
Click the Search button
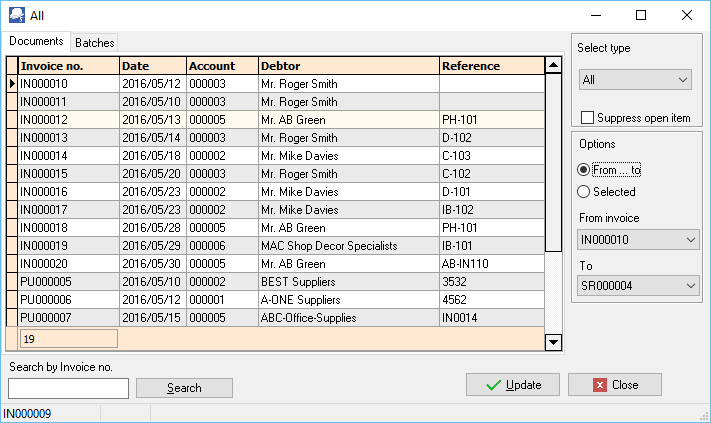(x=184, y=388)
